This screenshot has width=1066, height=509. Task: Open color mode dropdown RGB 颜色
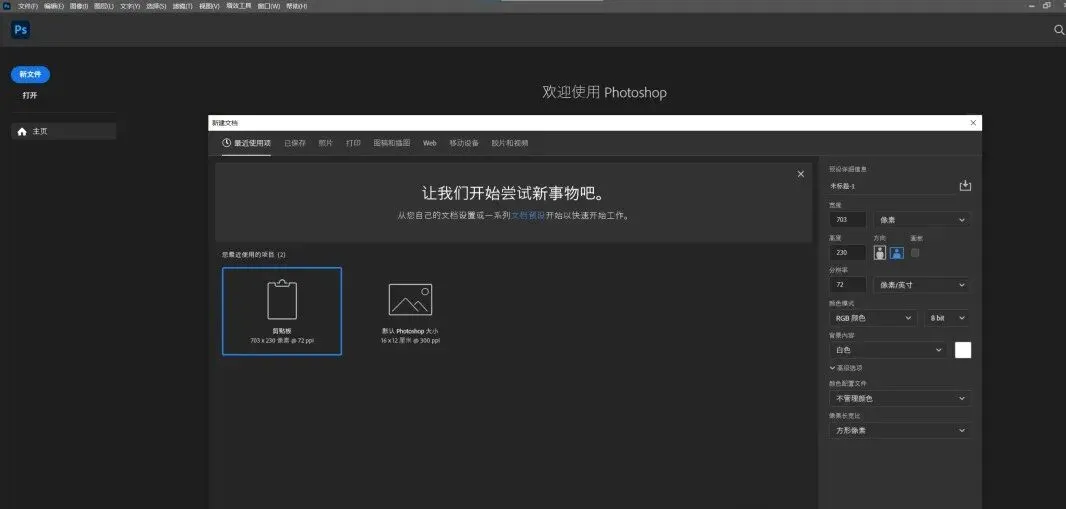[873, 317]
